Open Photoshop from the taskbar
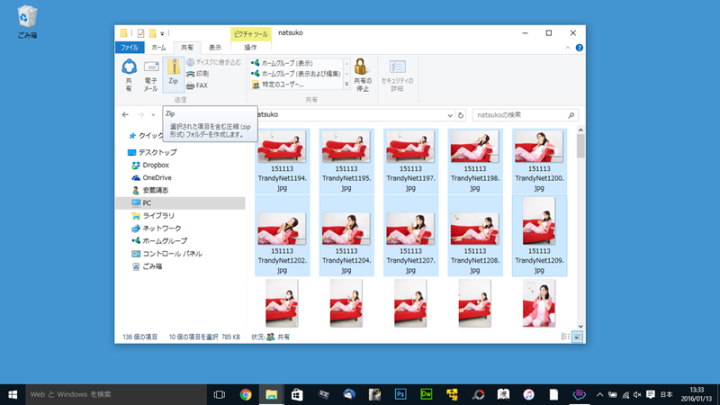Screen dimensions: 720x405 click(x=400, y=394)
